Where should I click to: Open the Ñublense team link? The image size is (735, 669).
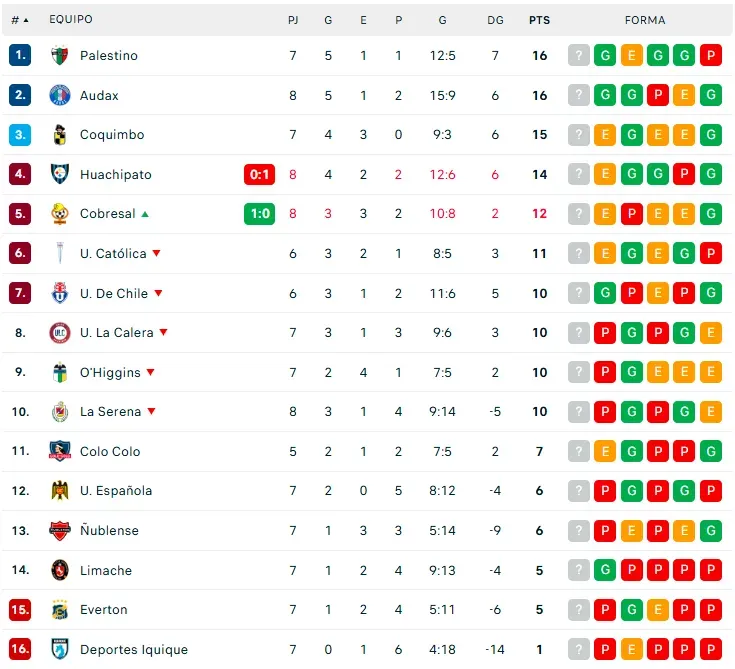(109, 531)
